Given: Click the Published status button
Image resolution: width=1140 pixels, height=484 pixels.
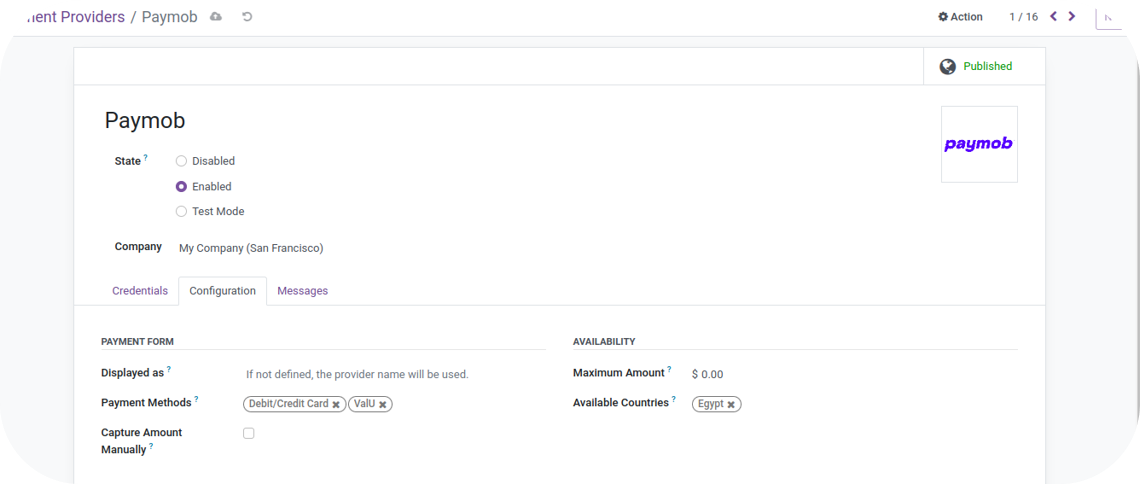Looking at the screenshot, I should click(x=986, y=67).
